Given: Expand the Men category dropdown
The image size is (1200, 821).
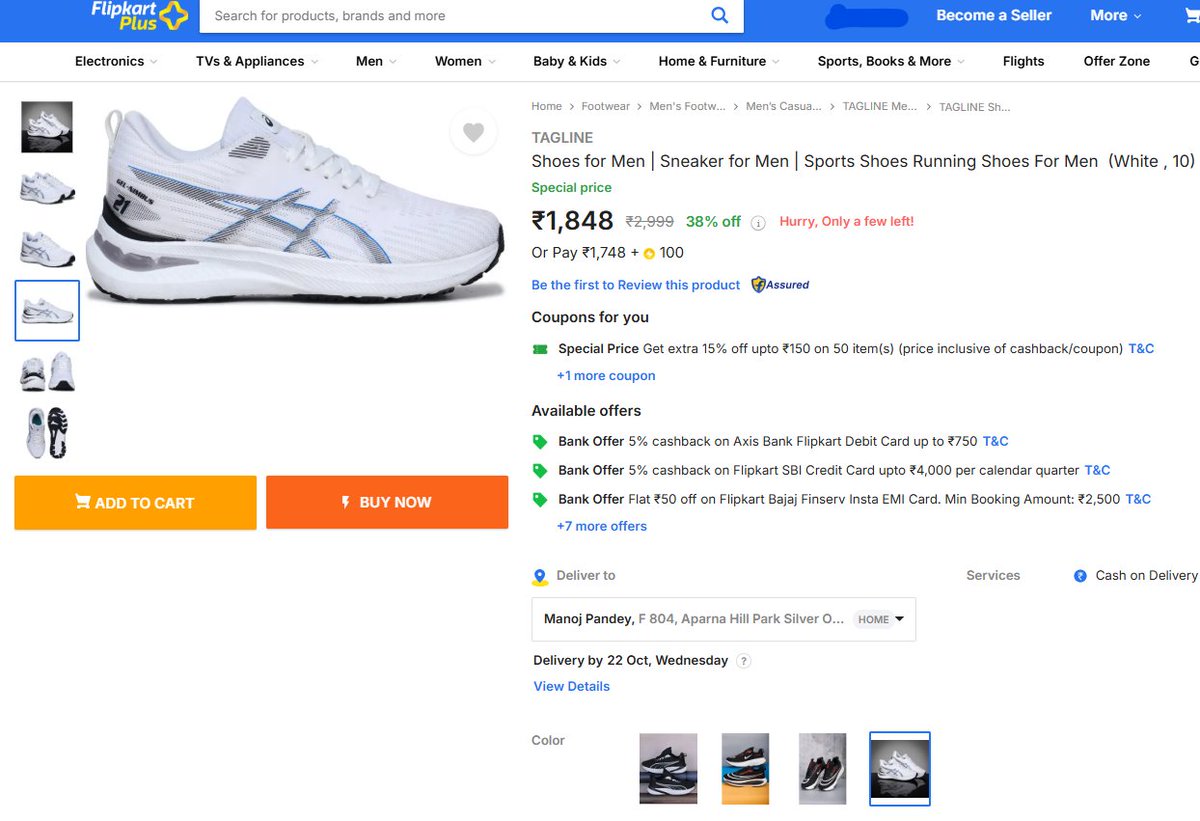Looking at the screenshot, I should 376,61.
